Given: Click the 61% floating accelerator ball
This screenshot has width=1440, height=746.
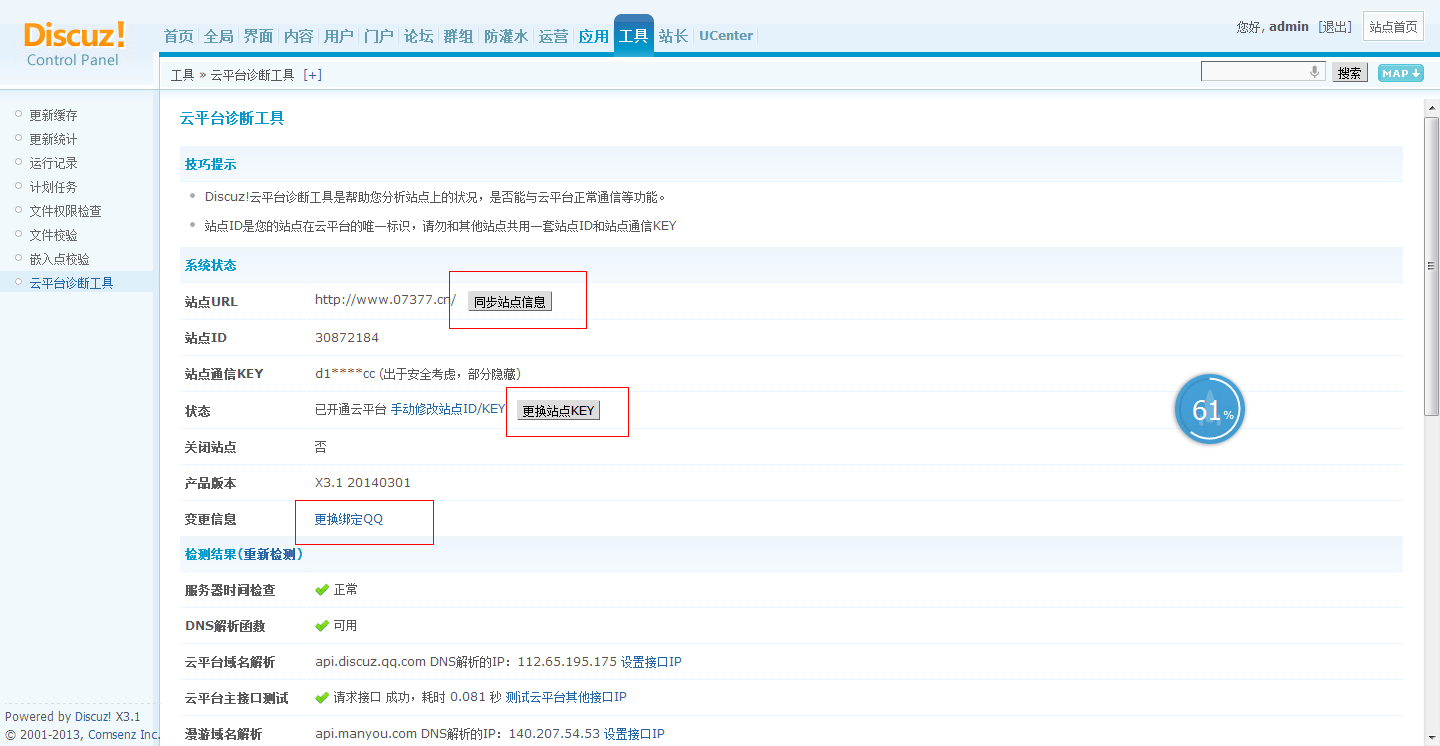Looking at the screenshot, I should coord(1210,409).
